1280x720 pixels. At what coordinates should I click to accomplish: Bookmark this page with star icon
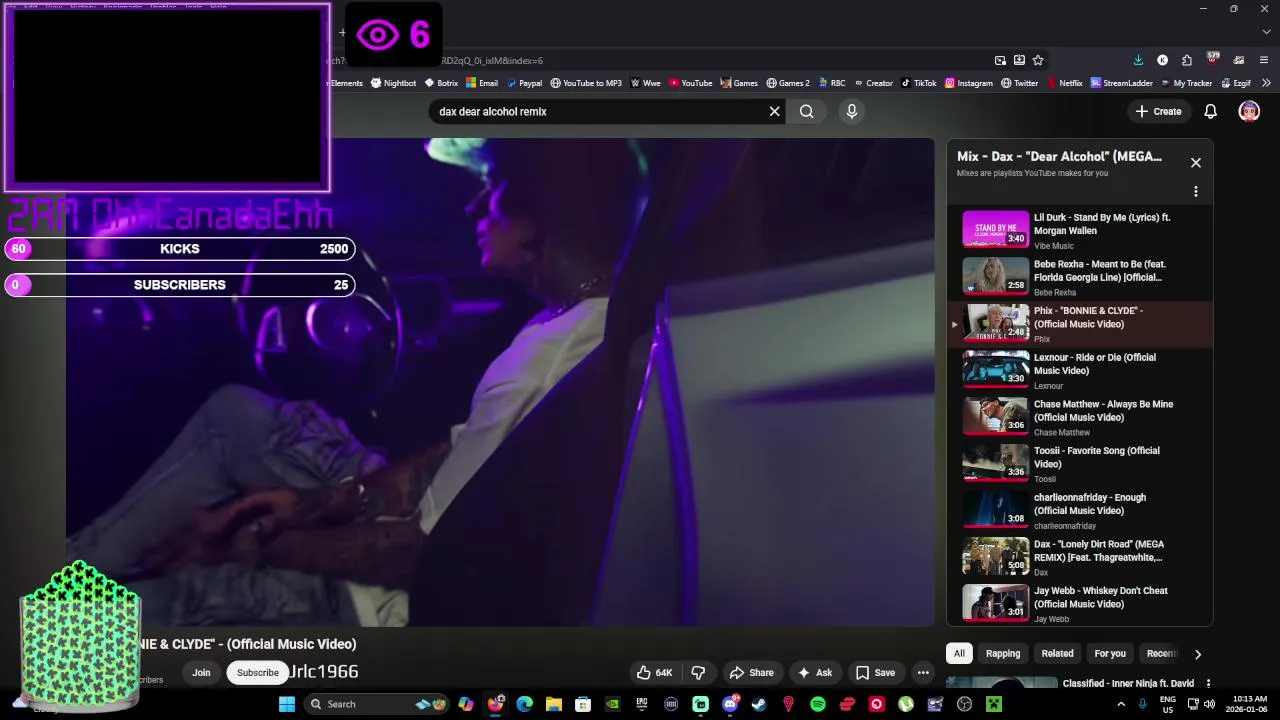coord(1038,60)
